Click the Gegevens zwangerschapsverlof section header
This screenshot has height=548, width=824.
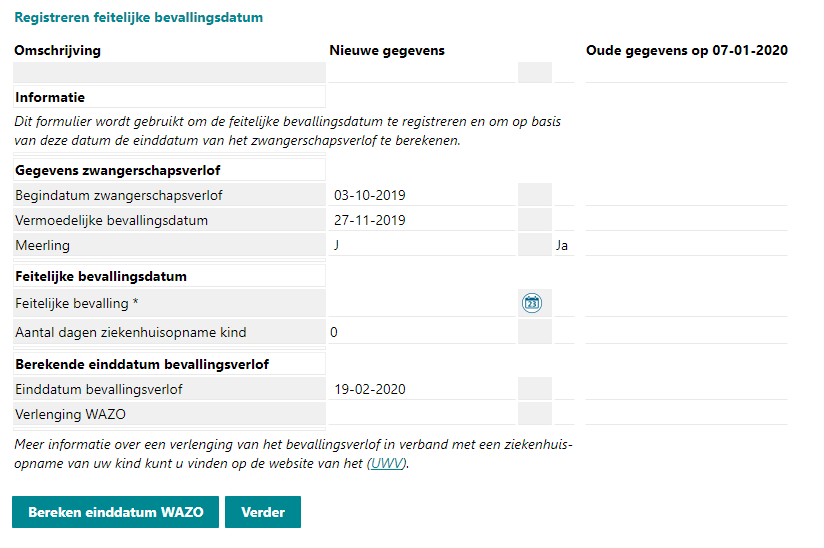[x=118, y=170]
